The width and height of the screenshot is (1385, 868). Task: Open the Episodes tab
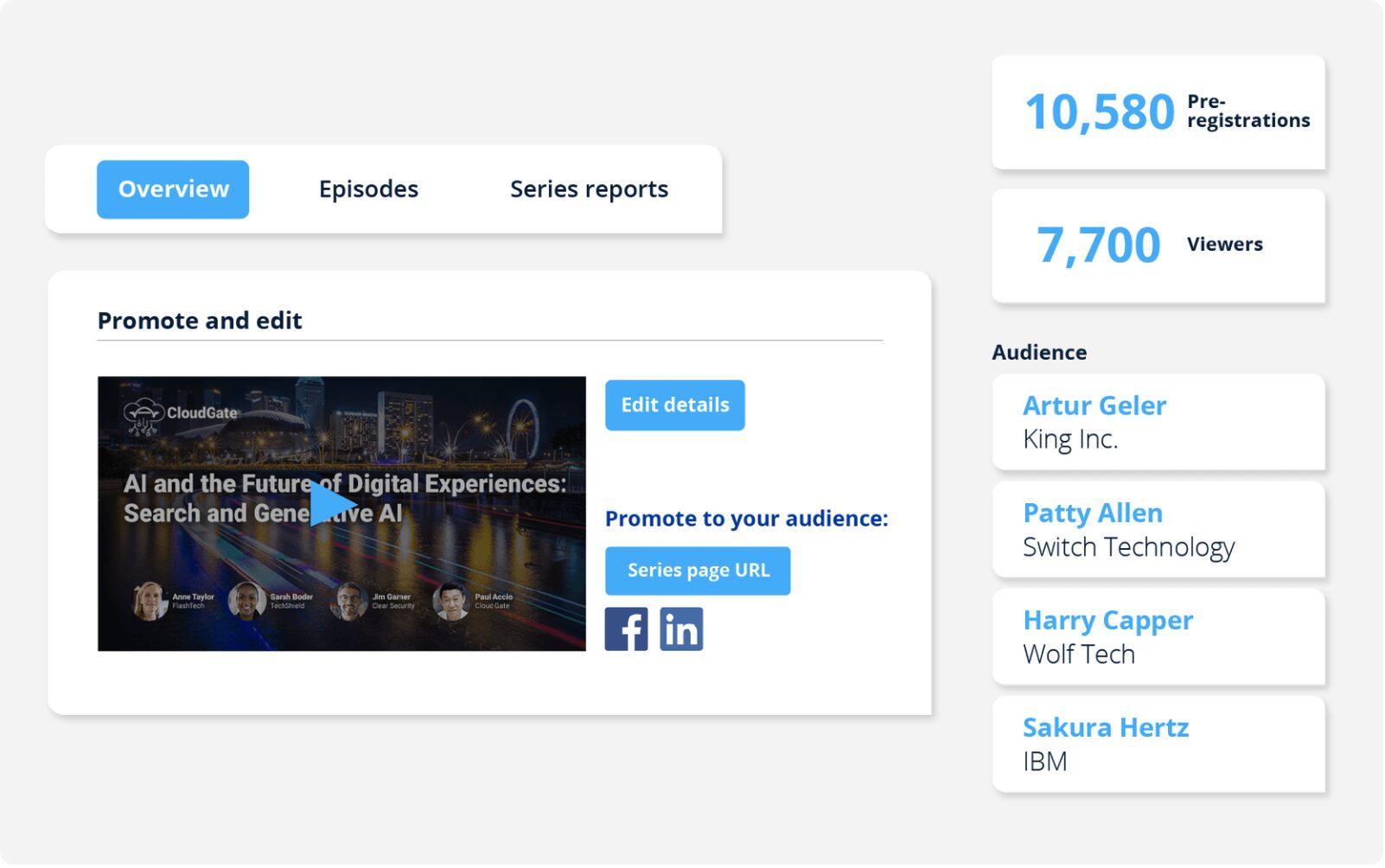[x=369, y=189]
